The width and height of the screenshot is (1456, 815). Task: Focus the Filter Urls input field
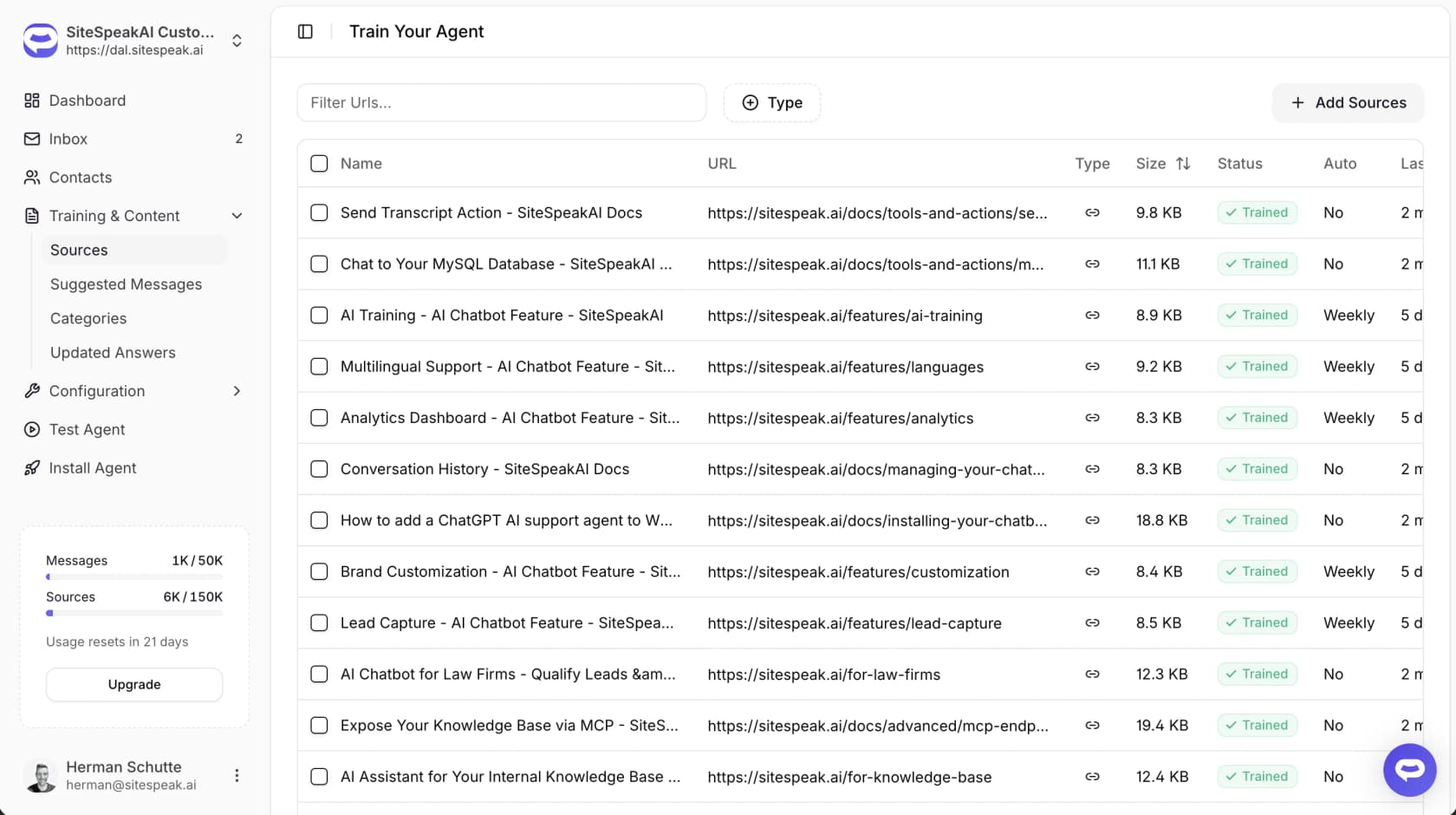(x=501, y=102)
